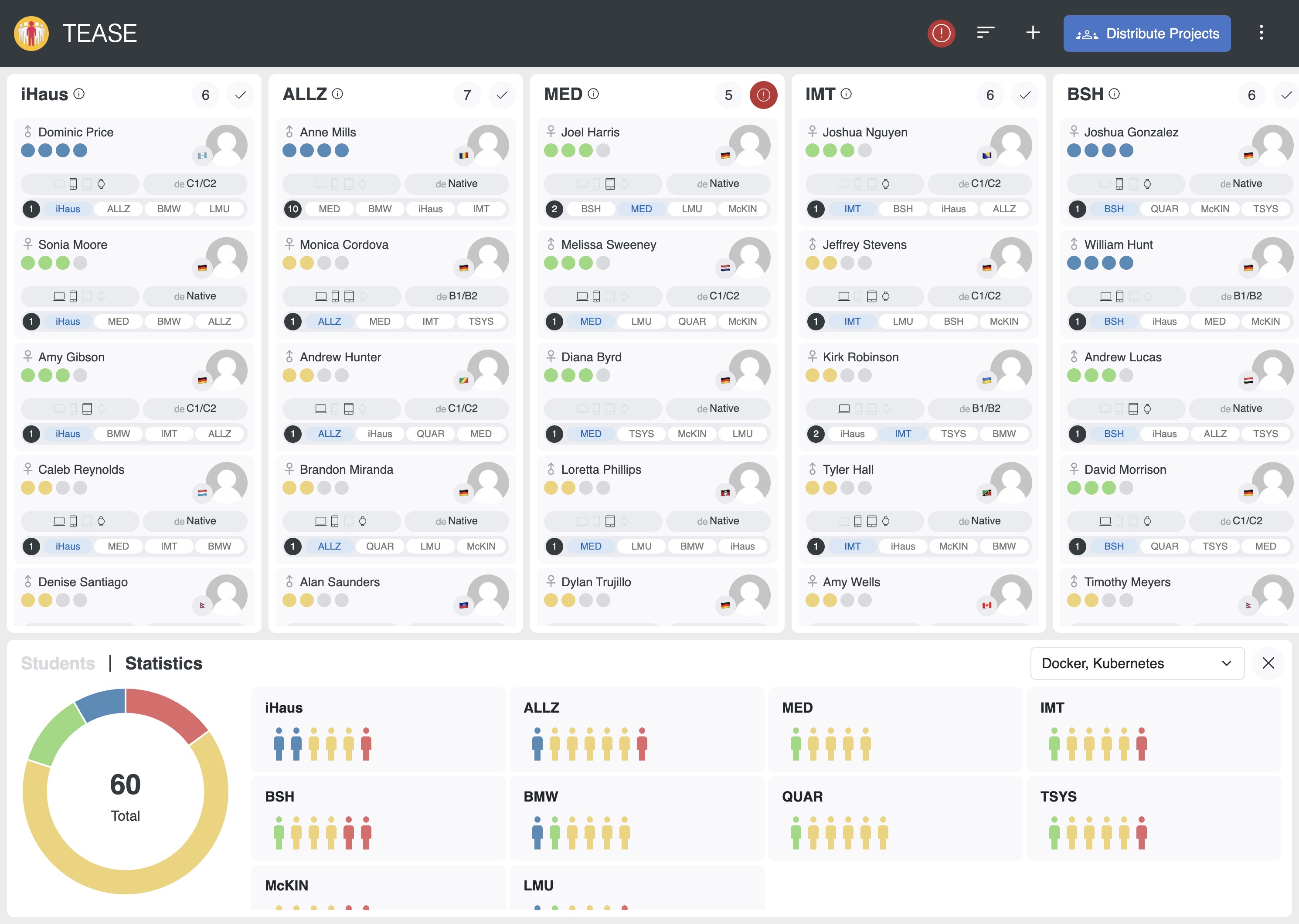Toggle the ALLZ team checkmark status
Screen dimensions: 1299x924
(501, 95)
